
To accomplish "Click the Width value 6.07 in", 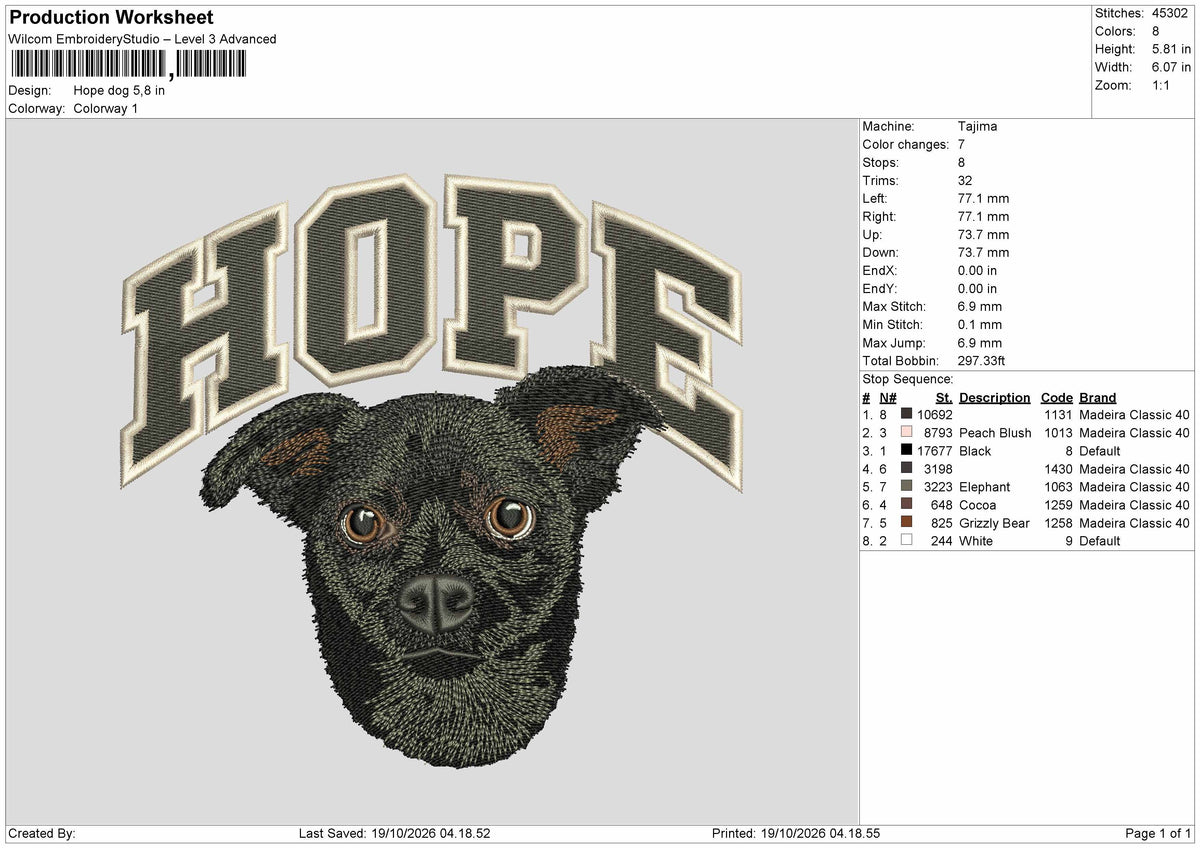I will tap(1170, 67).
